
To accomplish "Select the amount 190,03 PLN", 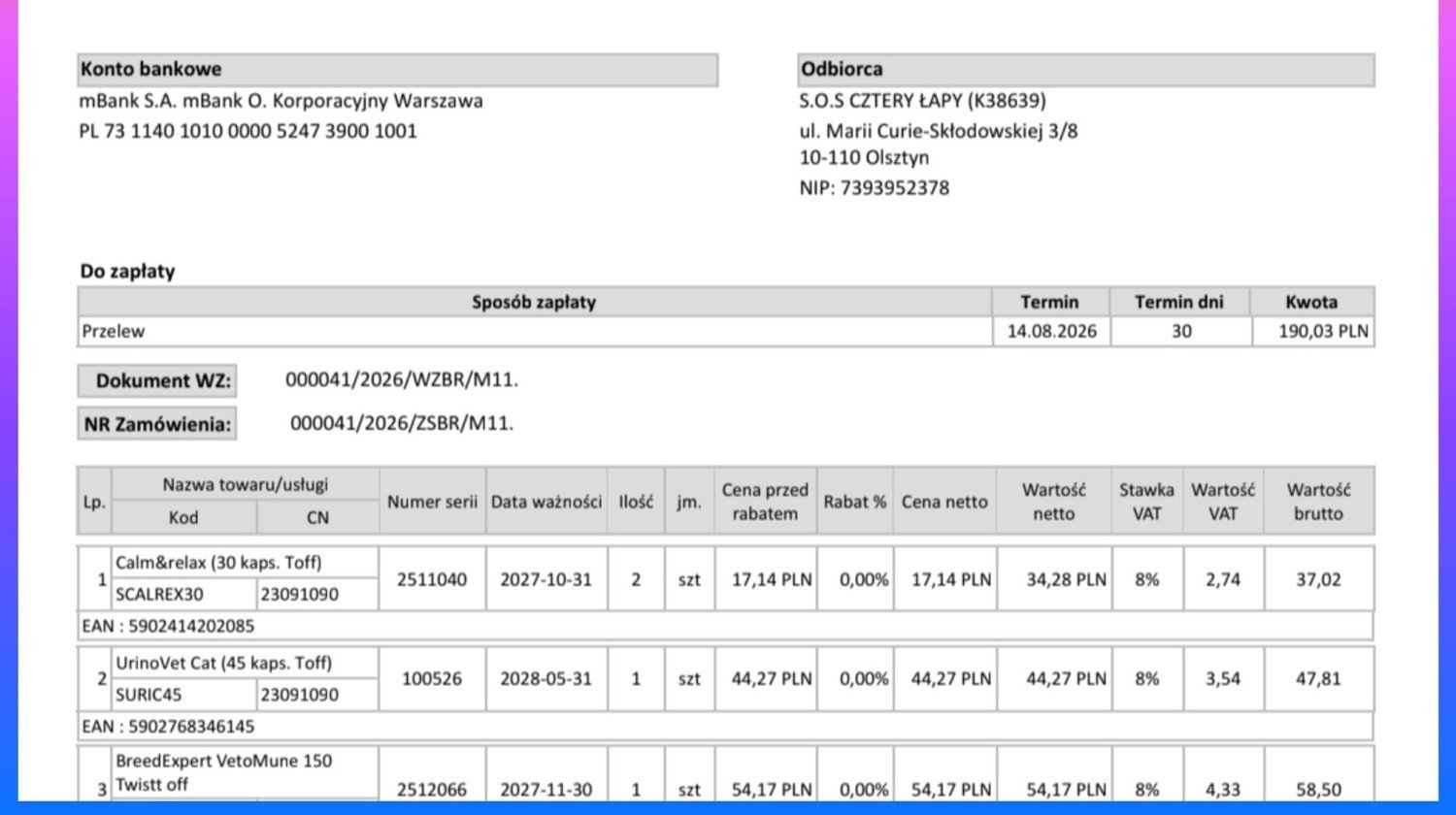I will pyautogui.click(x=1323, y=331).
